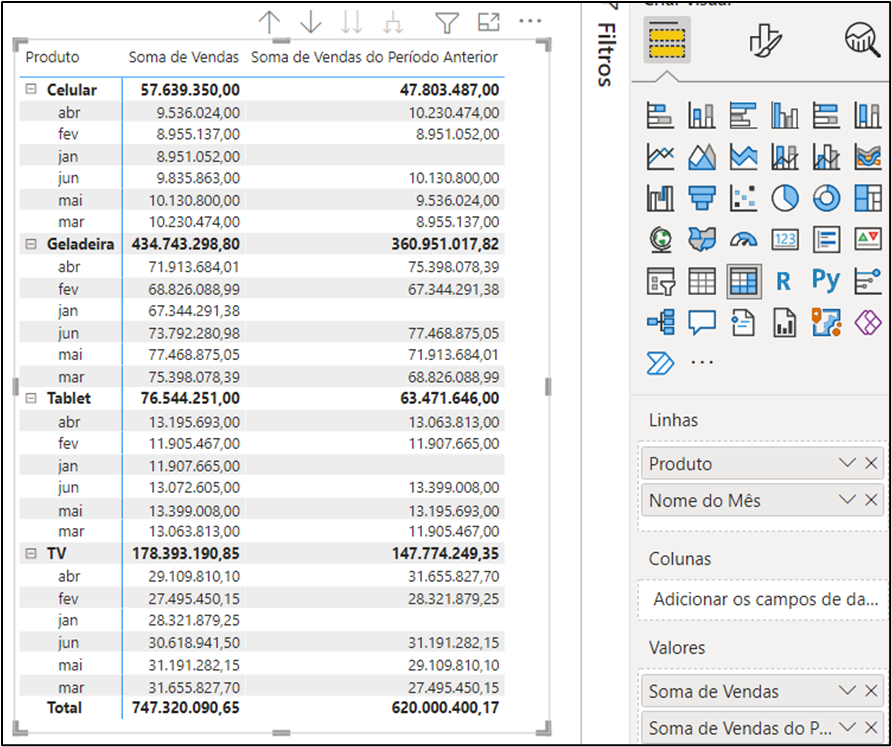Add a KPI visual
The width and height of the screenshot is (892, 747).
(868, 240)
